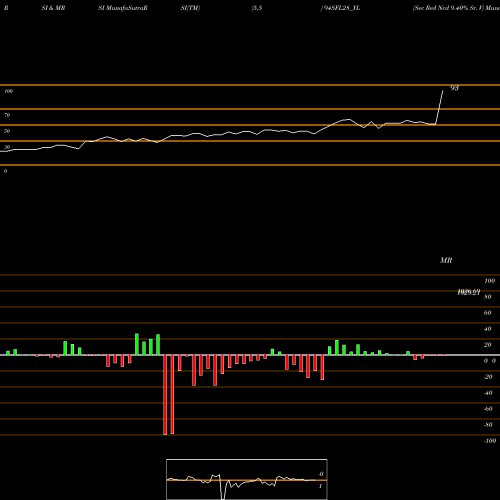Click the mini overview chart at the bottom
Viewport: 500px width, 500px height.
[x=247, y=479]
